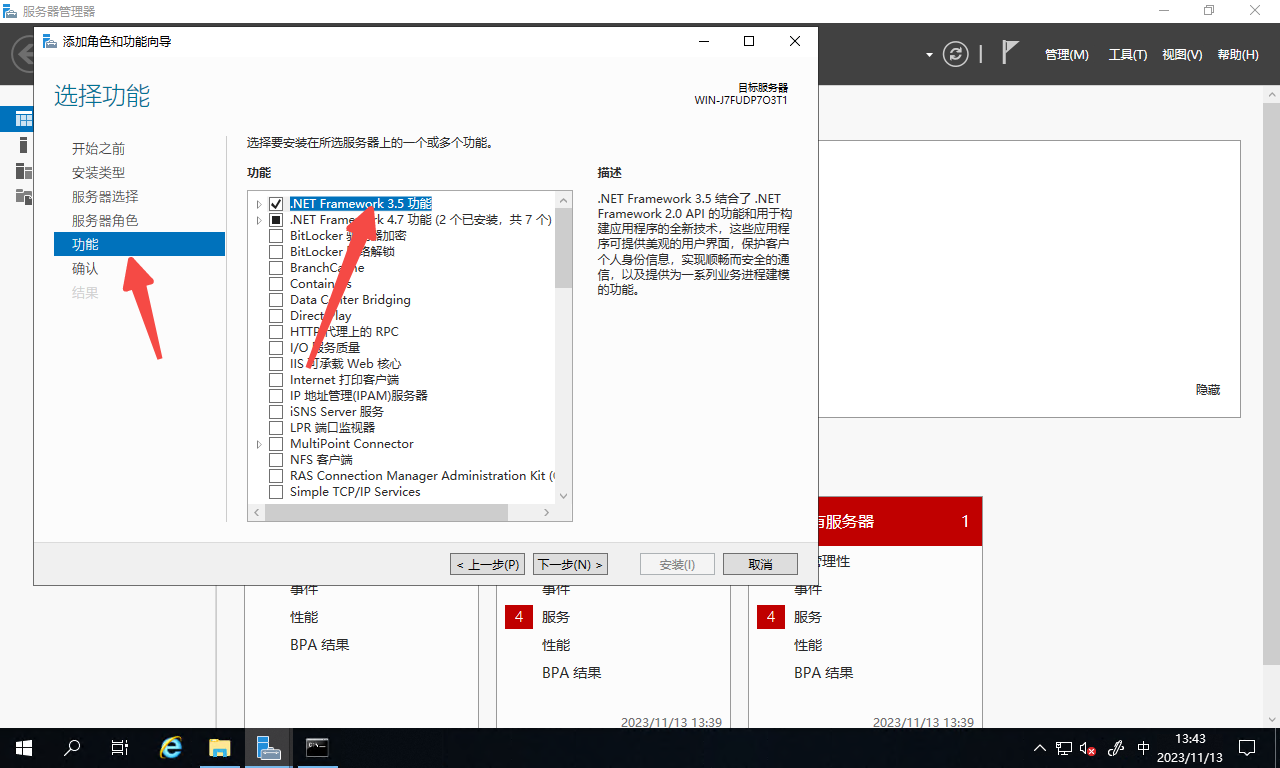Open the Windows Start menu
Image resolution: width=1280 pixels, height=768 pixels.
pos(23,747)
